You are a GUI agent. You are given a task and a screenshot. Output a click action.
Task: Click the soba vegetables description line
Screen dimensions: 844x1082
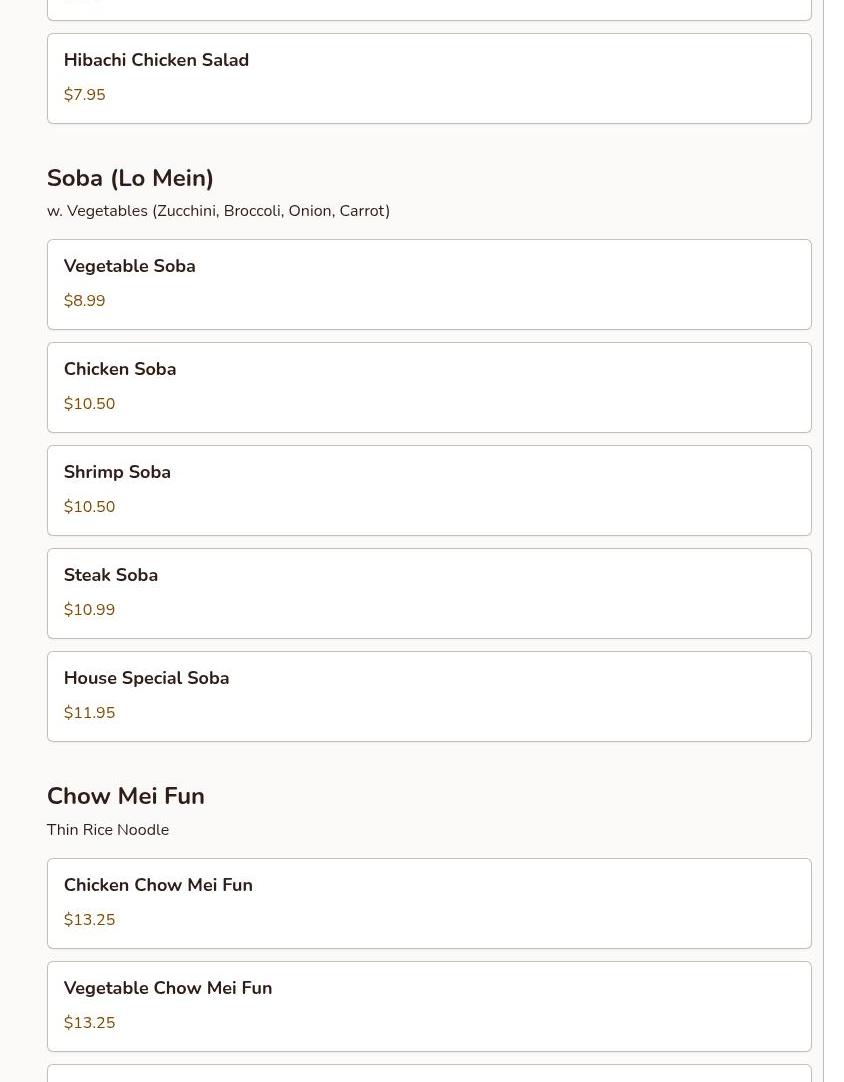[x=218, y=211]
